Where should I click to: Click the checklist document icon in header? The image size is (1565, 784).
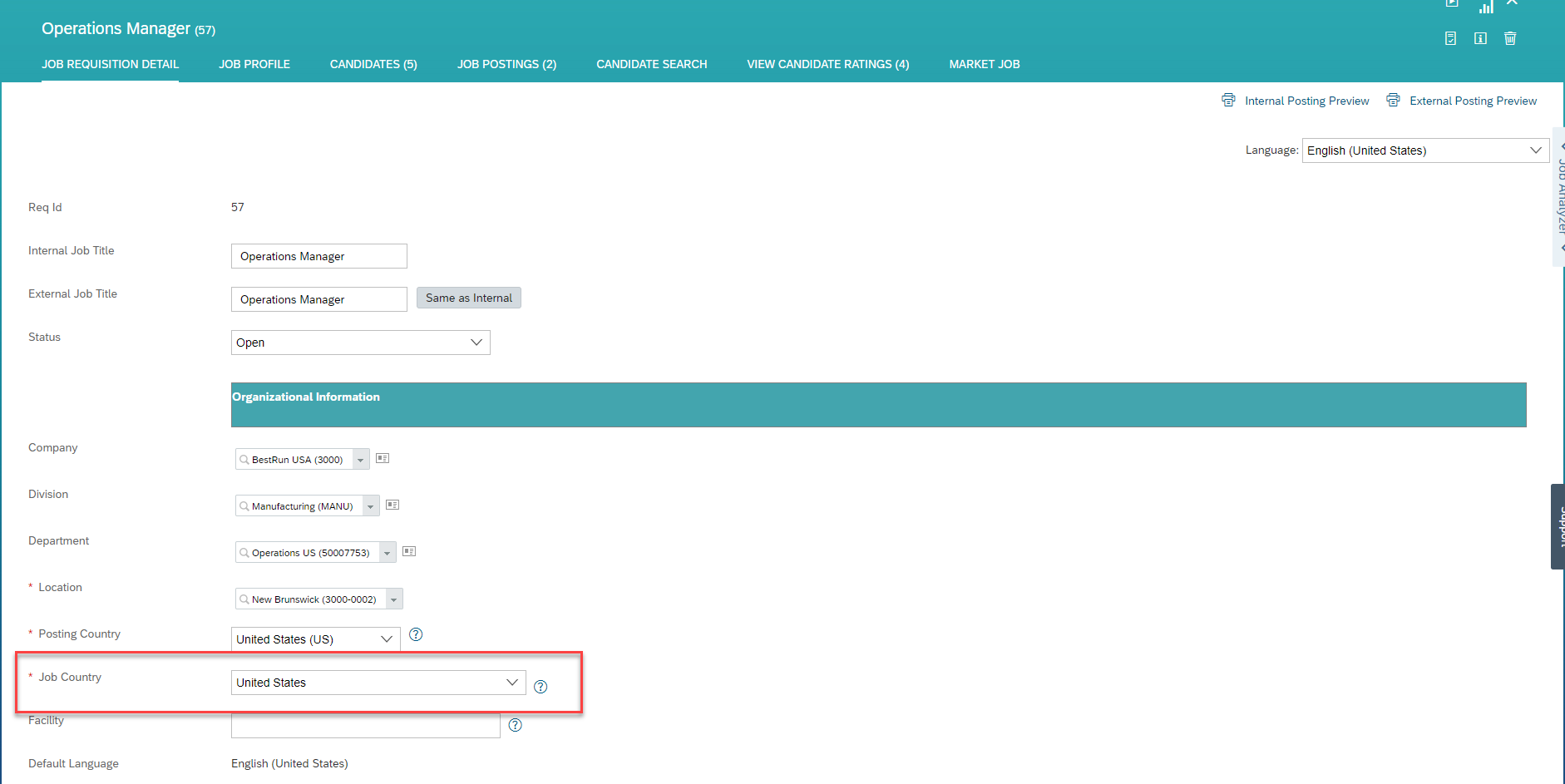(x=1450, y=38)
